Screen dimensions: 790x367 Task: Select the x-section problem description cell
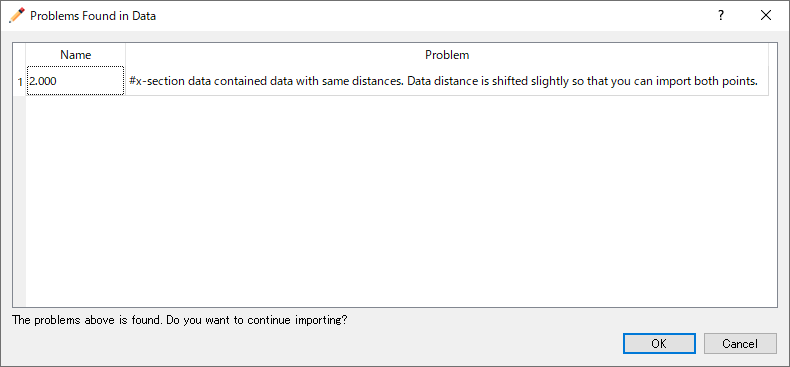[447, 81]
